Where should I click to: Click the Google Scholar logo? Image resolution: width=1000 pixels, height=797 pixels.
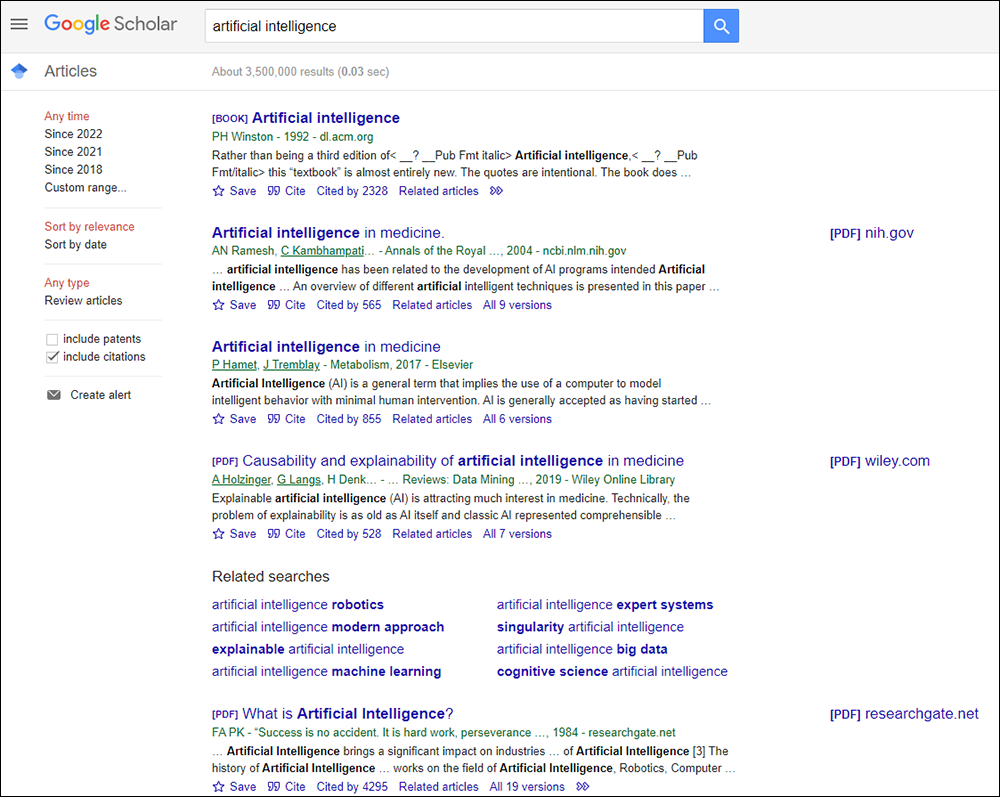pos(110,24)
